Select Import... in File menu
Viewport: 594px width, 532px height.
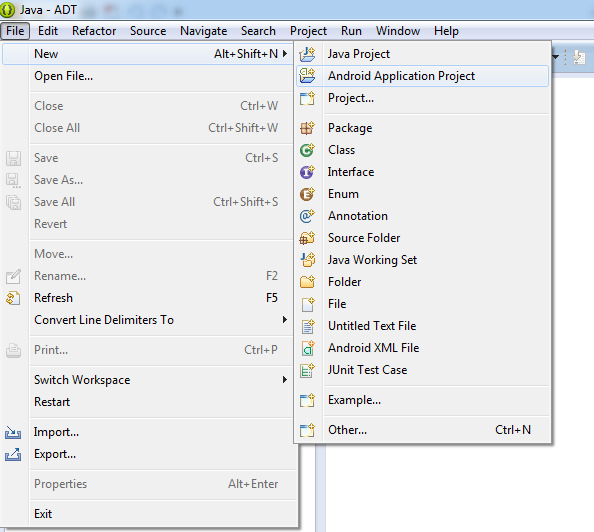click(x=148, y=432)
